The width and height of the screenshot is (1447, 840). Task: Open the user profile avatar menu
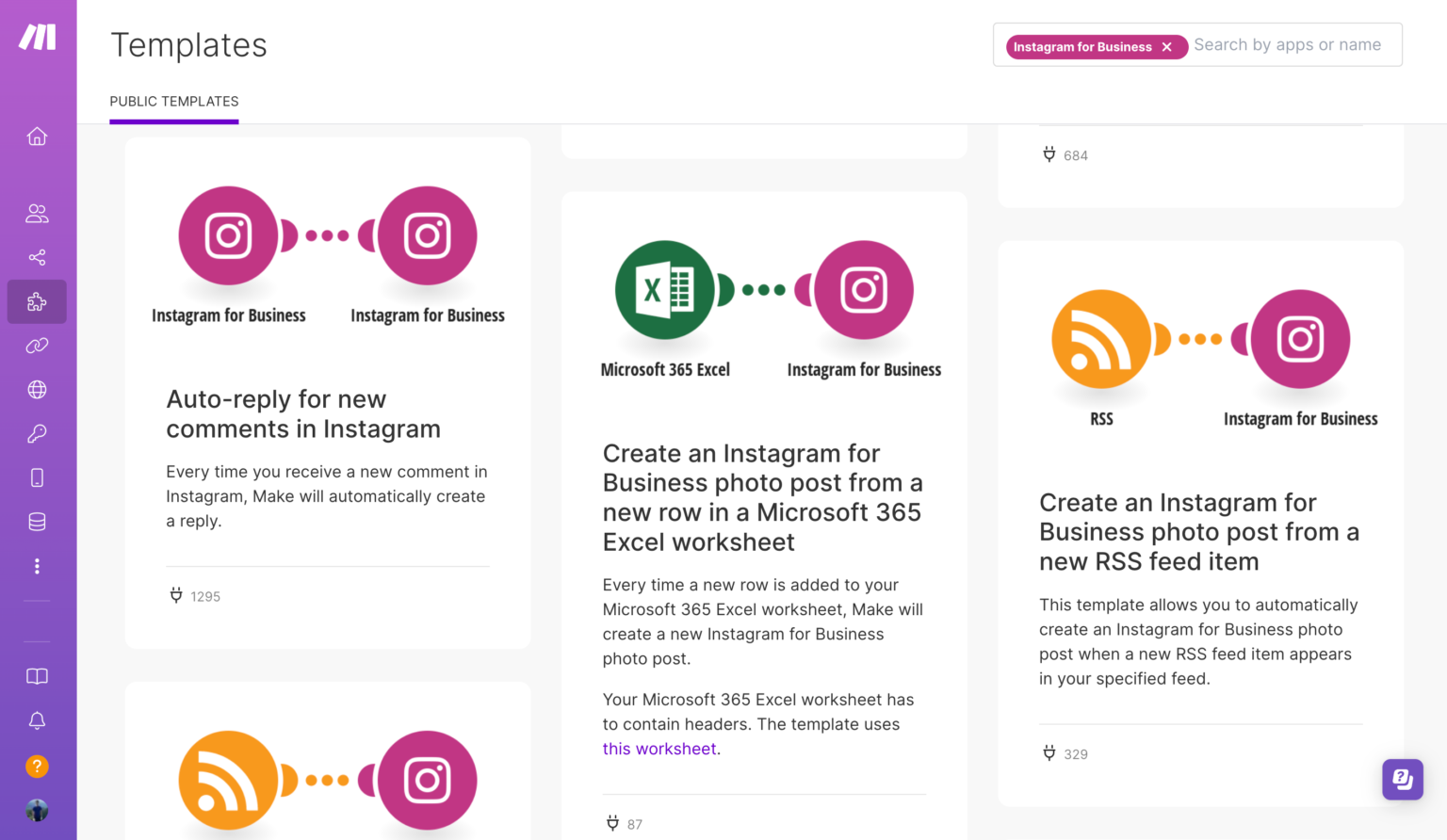[37, 810]
